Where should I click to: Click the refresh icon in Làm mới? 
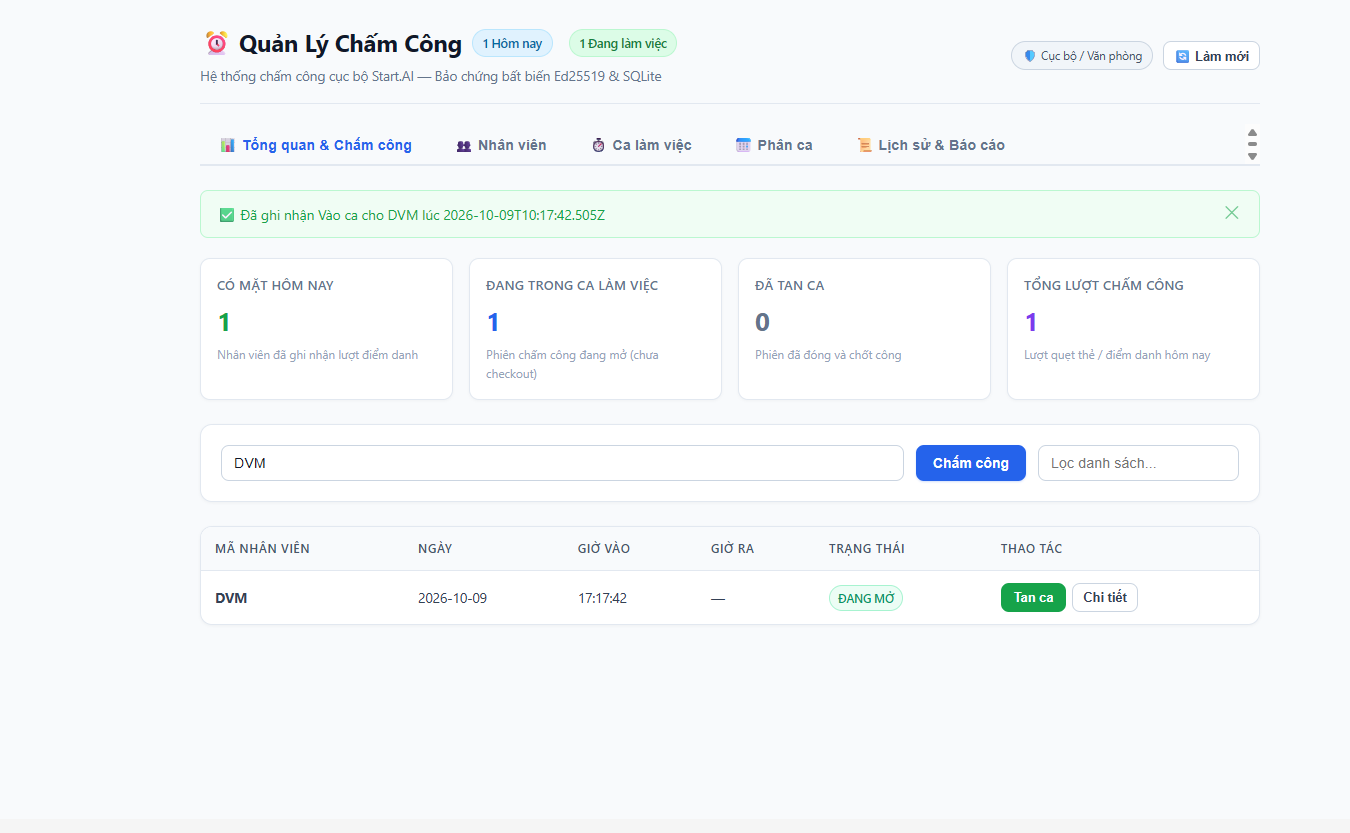point(1183,56)
